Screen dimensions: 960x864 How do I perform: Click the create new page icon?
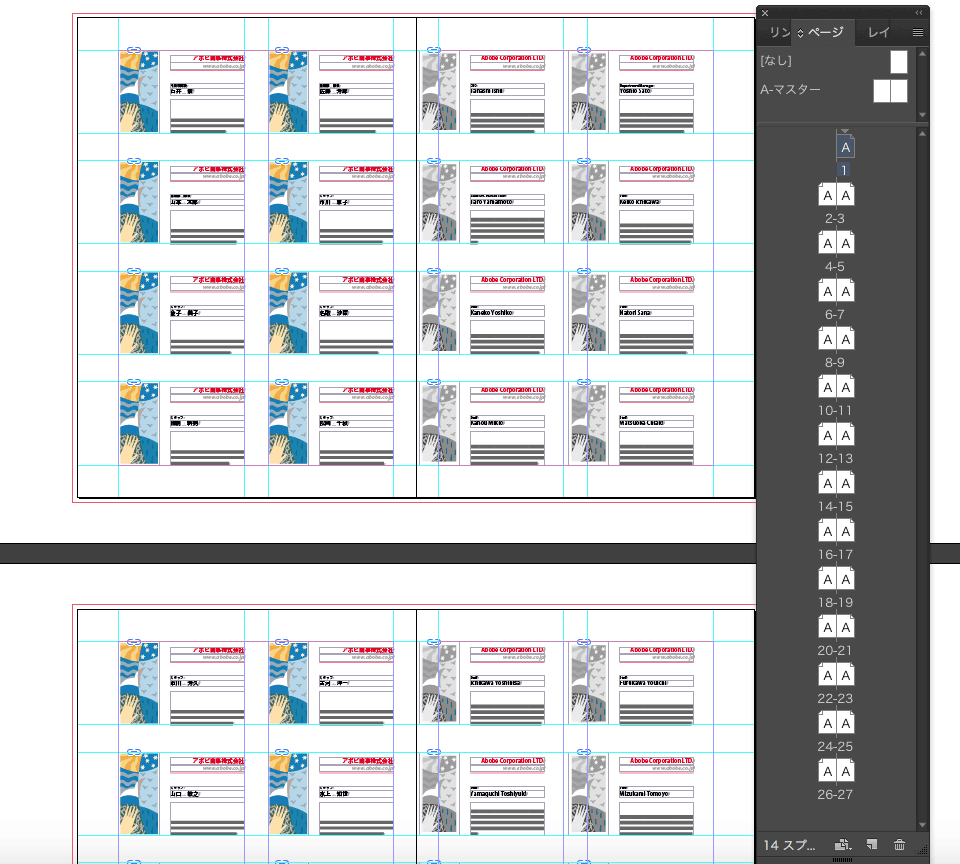point(872,845)
